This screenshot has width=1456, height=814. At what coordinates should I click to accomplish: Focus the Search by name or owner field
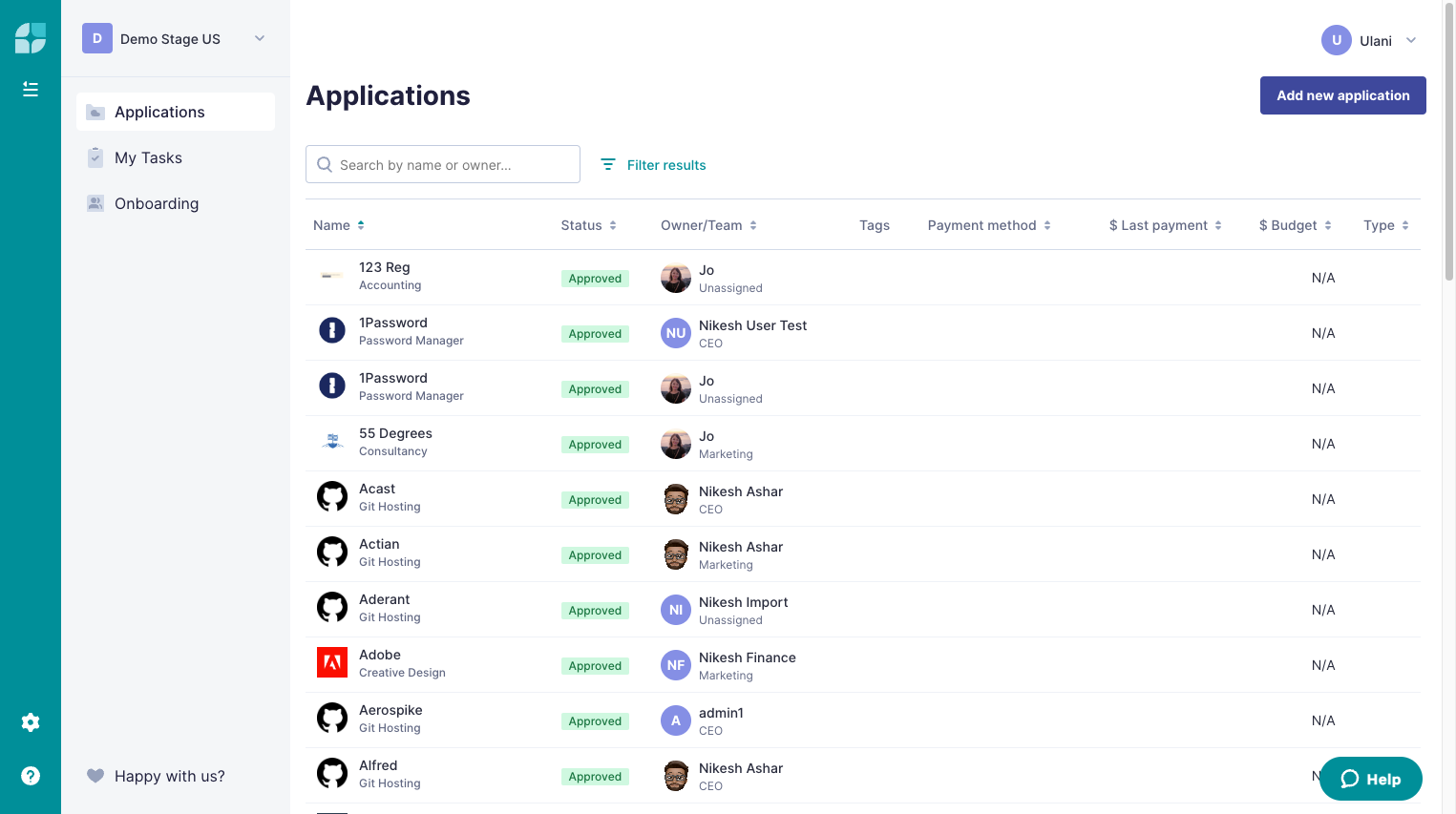[x=443, y=164]
